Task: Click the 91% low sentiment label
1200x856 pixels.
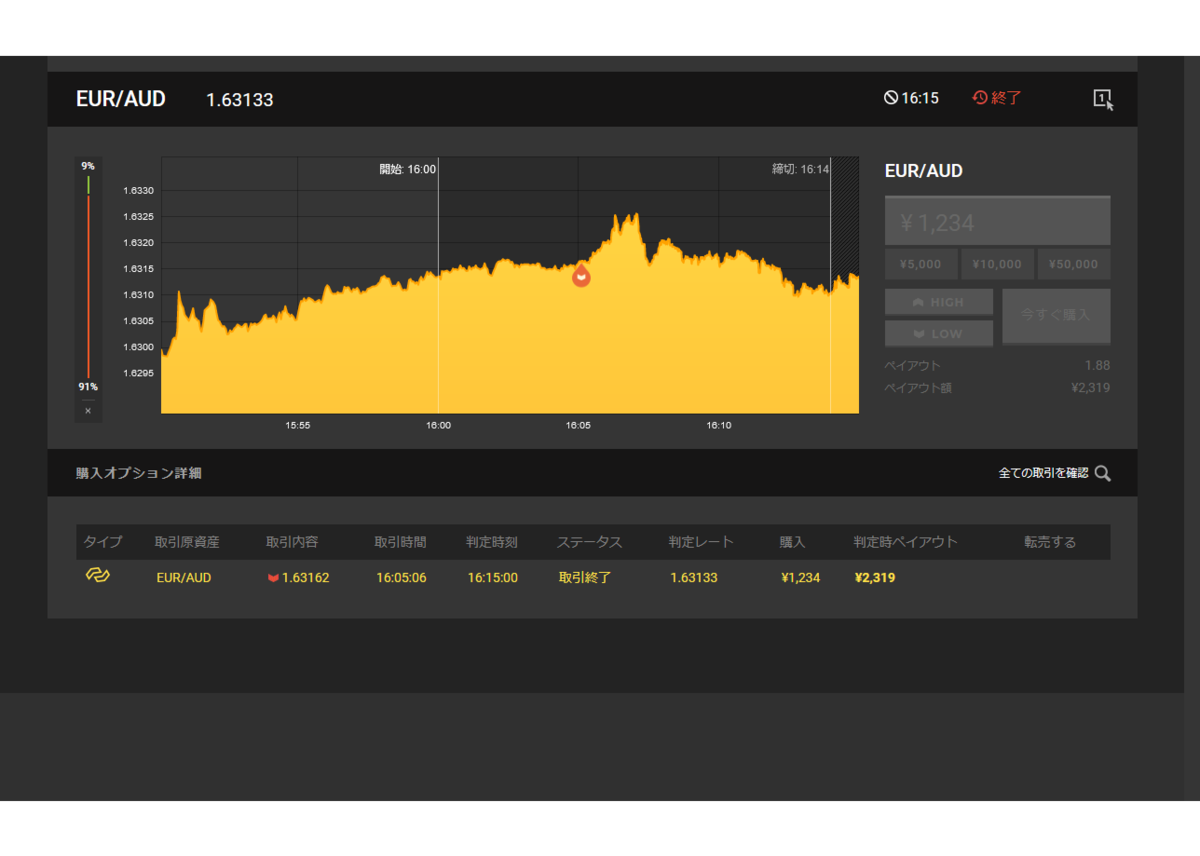Action: click(88, 387)
